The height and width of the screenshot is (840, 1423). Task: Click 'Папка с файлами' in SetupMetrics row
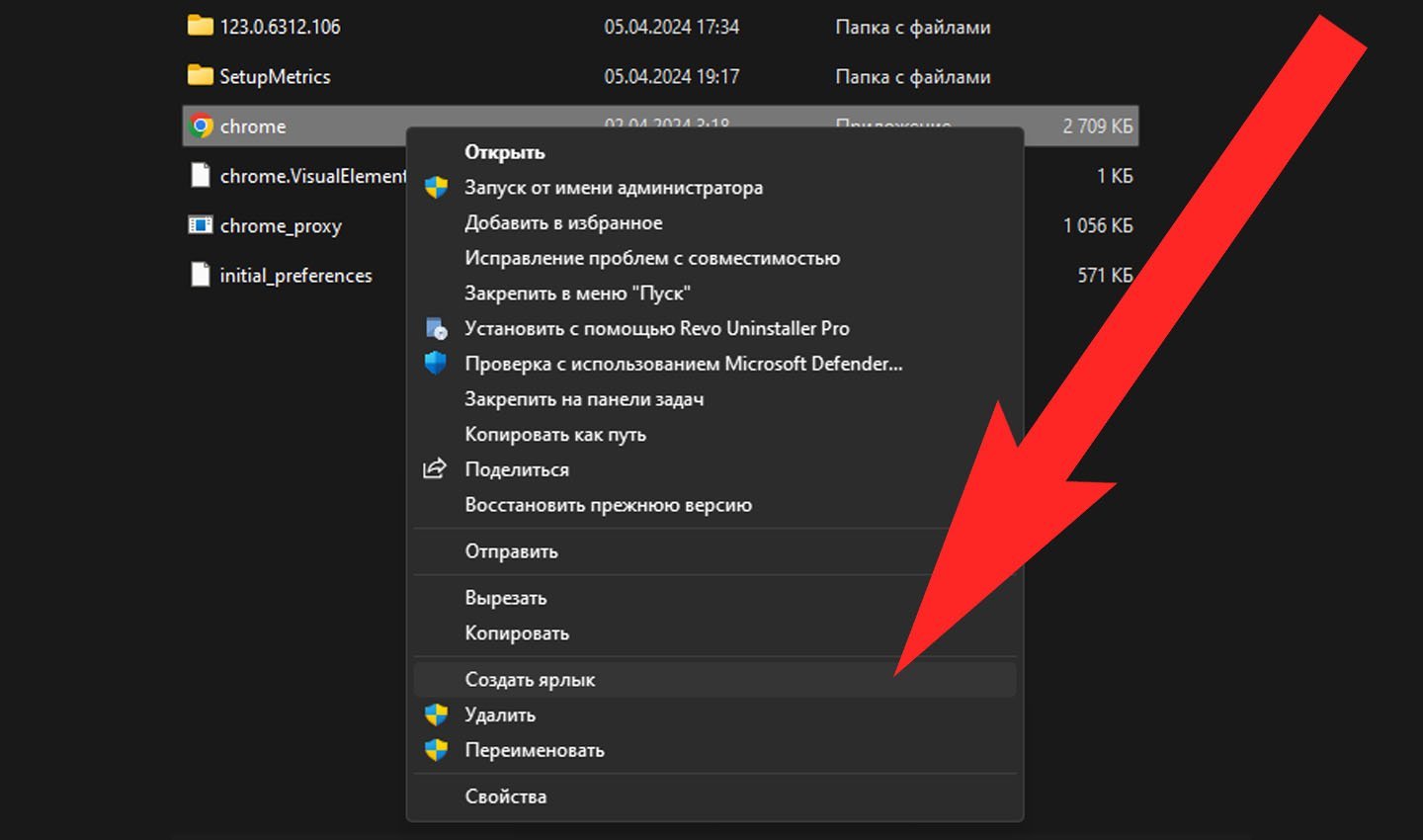pos(913,76)
